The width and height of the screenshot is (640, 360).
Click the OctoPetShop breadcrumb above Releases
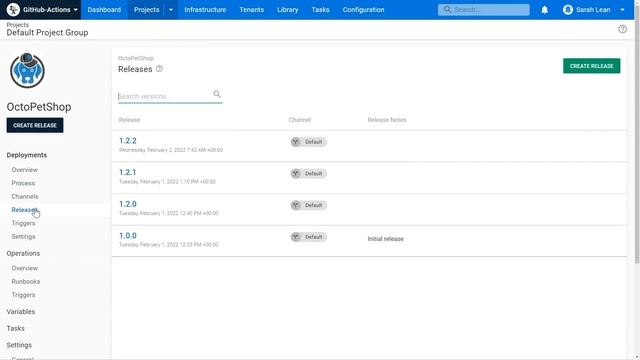coord(136,58)
